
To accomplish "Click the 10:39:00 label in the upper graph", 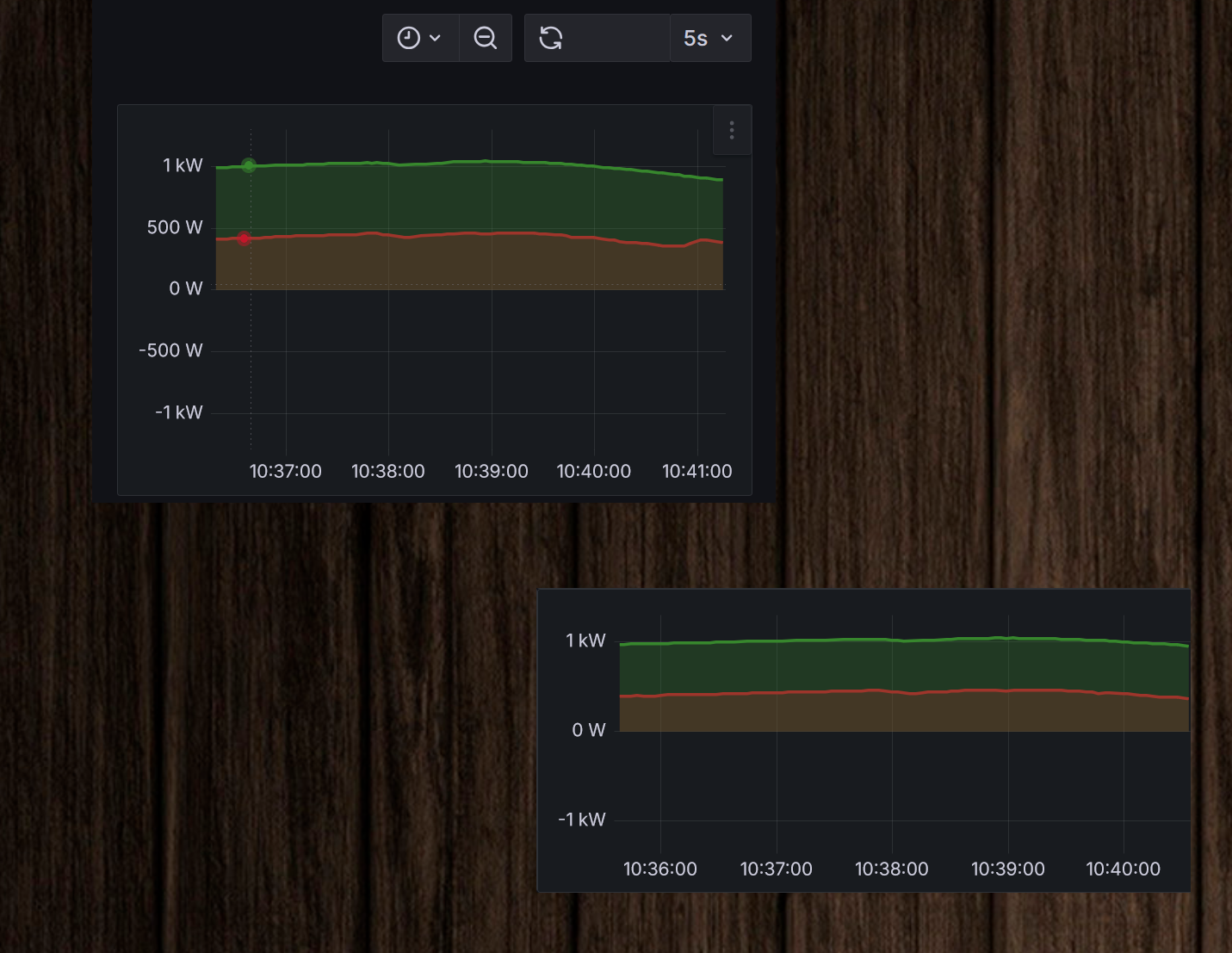I will (x=492, y=471).
